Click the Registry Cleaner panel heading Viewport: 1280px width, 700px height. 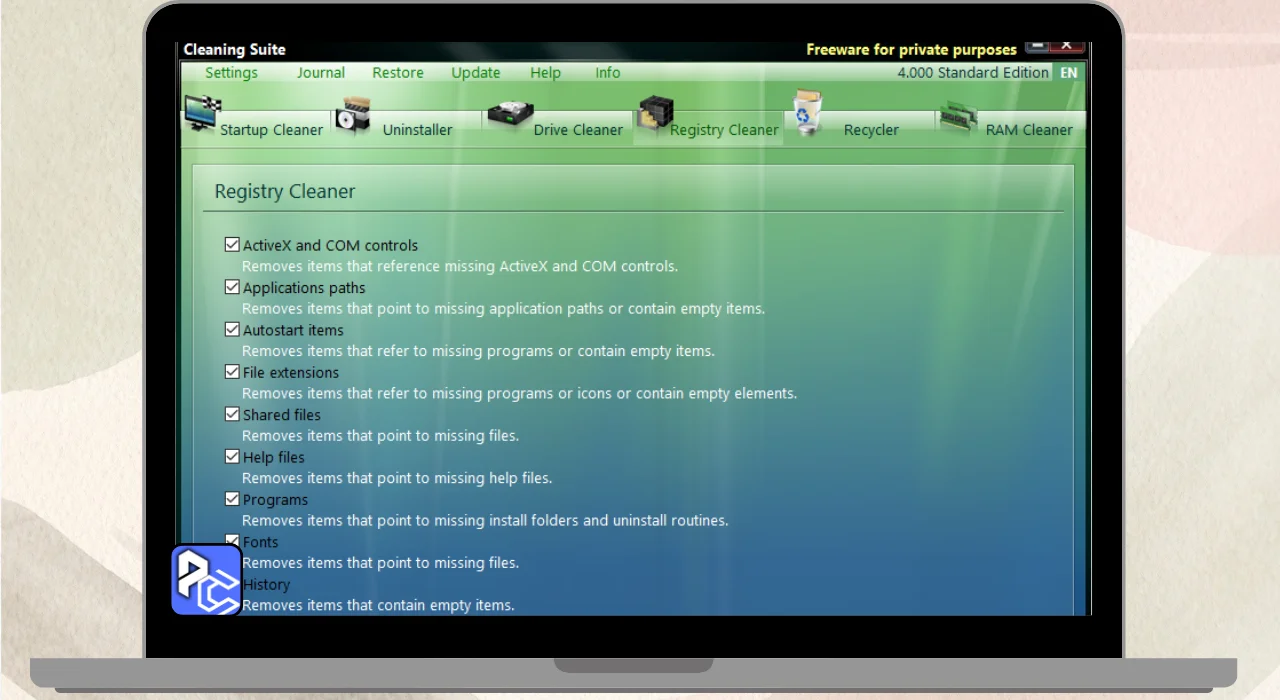tap(285, 192)
